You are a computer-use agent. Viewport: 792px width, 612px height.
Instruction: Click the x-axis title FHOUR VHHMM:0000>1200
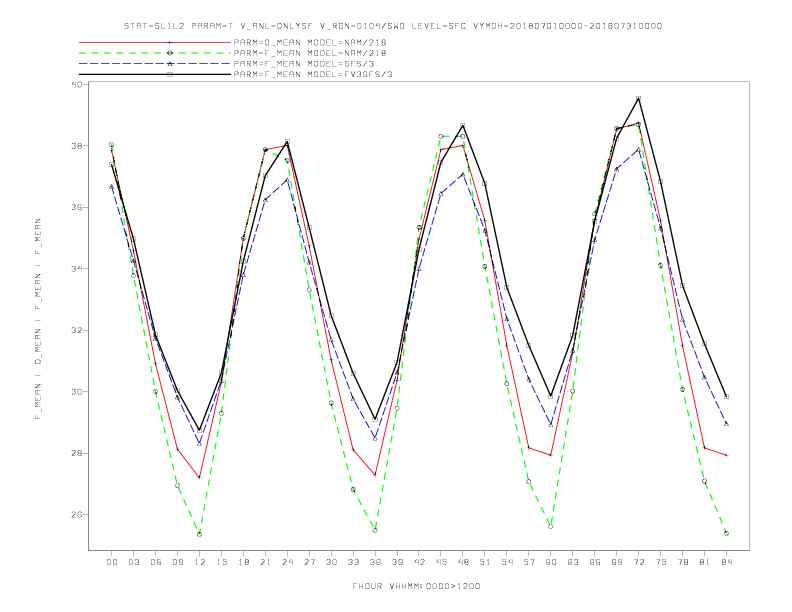(x=416, y=586)
